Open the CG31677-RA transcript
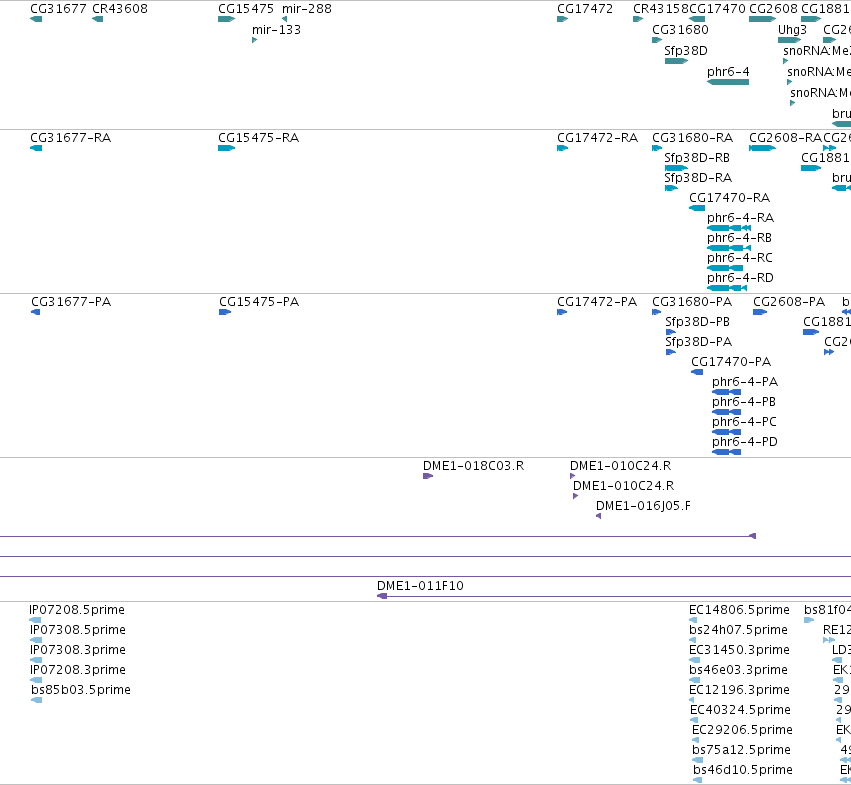851x785 pixels. coord(36,148)
